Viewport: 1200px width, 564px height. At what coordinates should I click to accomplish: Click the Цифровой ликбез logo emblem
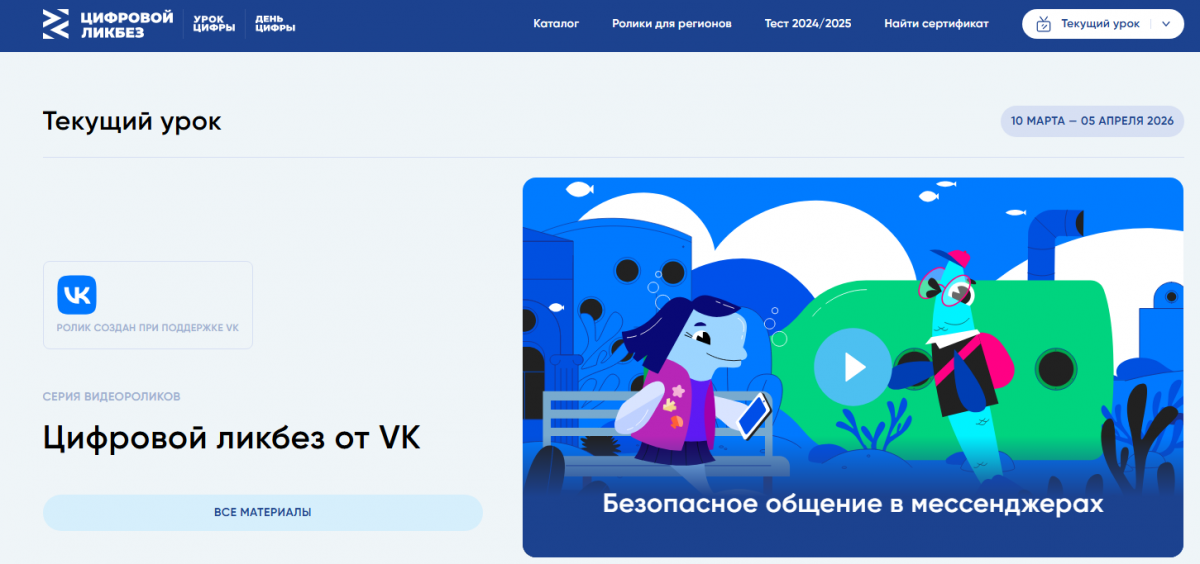(x=56, y=24)
